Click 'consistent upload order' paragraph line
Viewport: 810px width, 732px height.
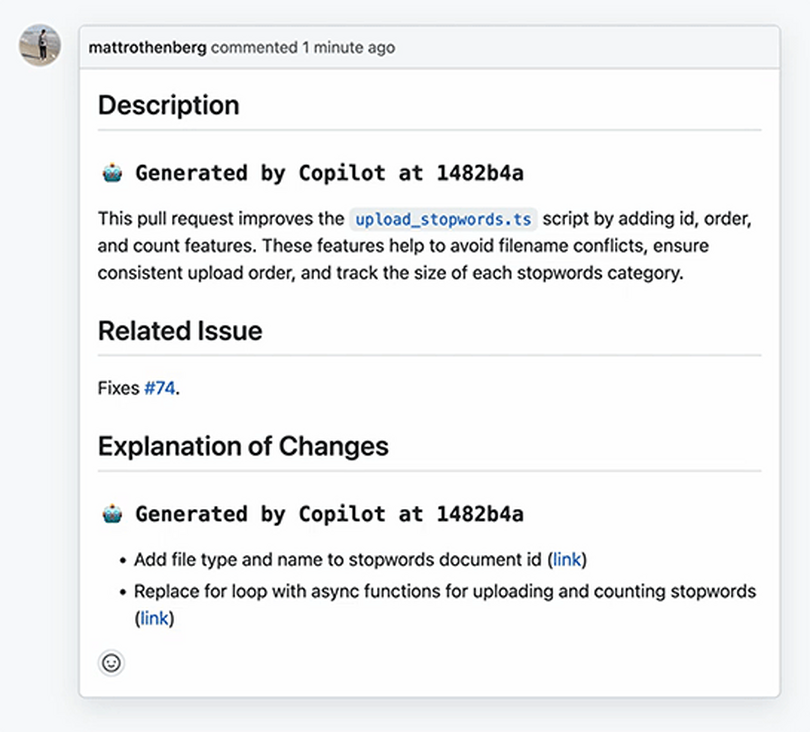point(390,273)
